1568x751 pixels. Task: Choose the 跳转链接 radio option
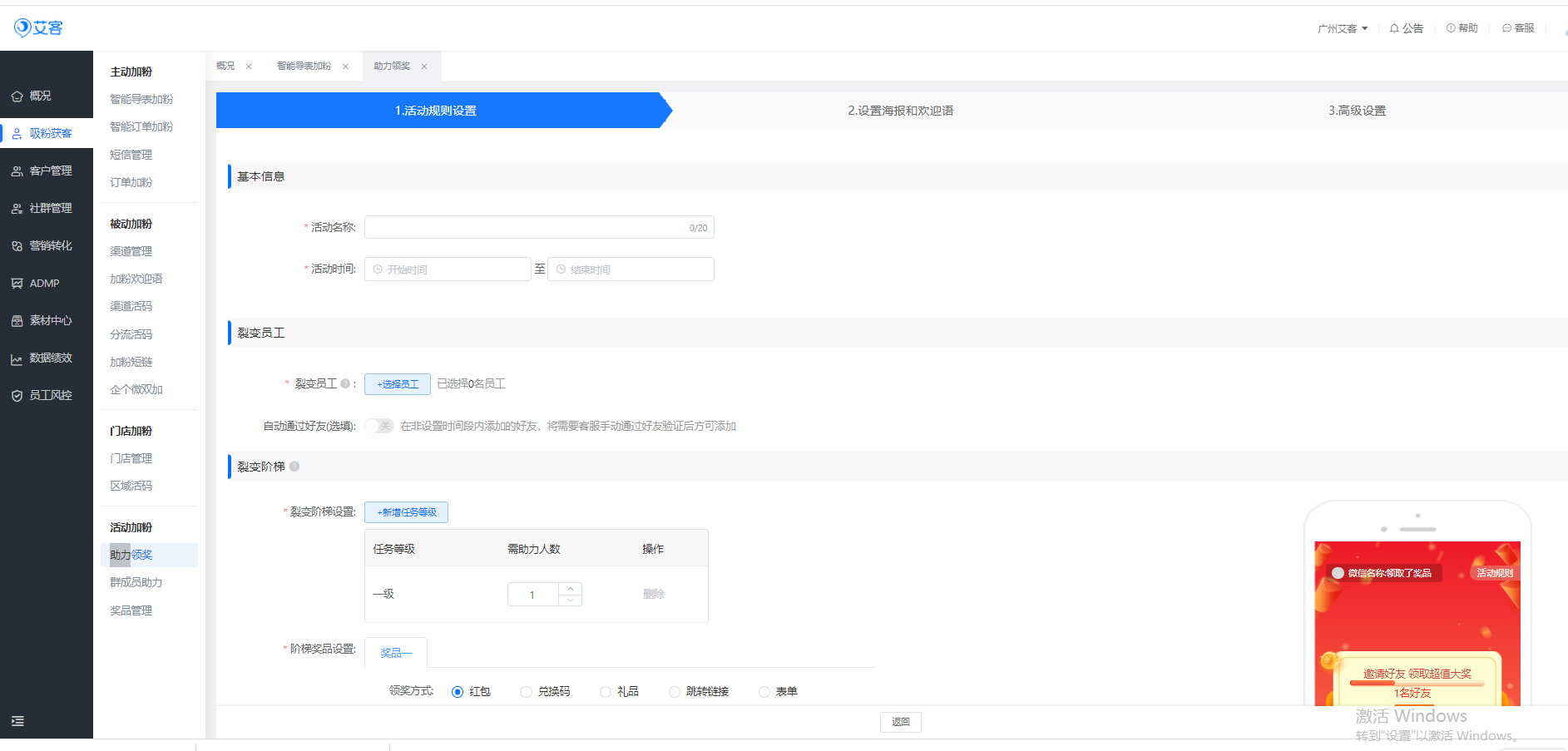point(675,692)
